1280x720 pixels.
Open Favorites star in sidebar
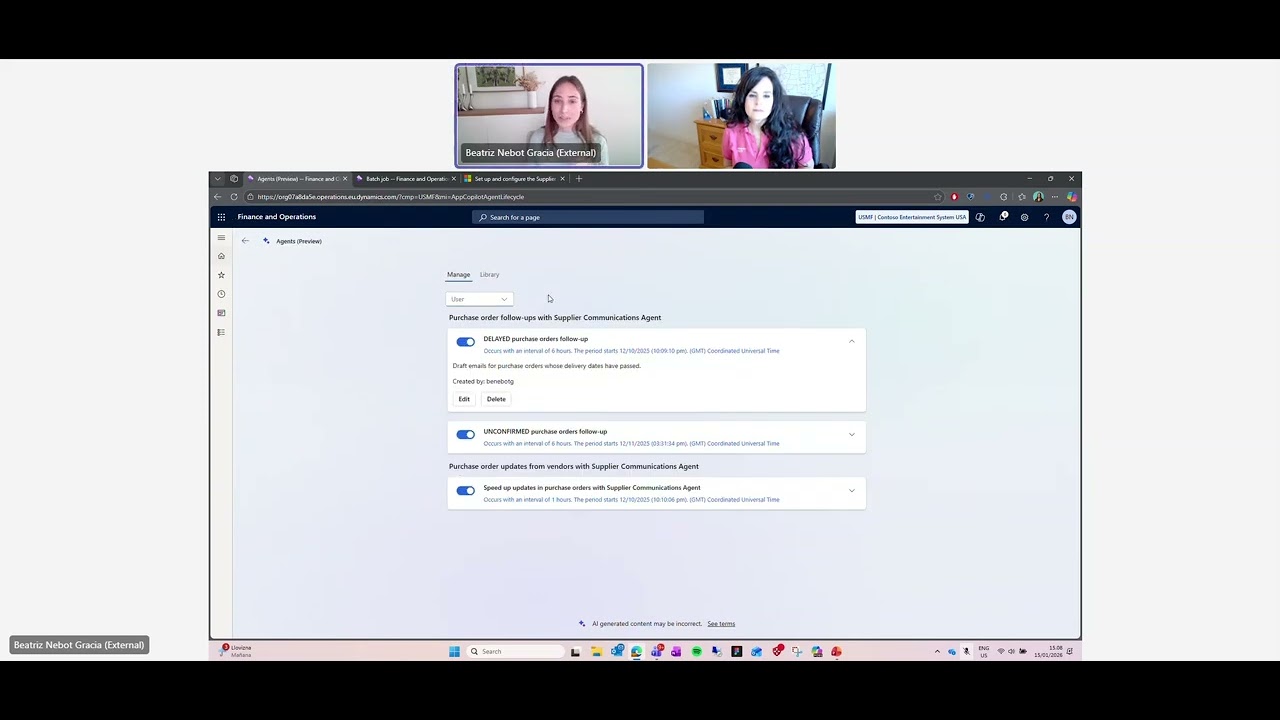coord(221,275)
